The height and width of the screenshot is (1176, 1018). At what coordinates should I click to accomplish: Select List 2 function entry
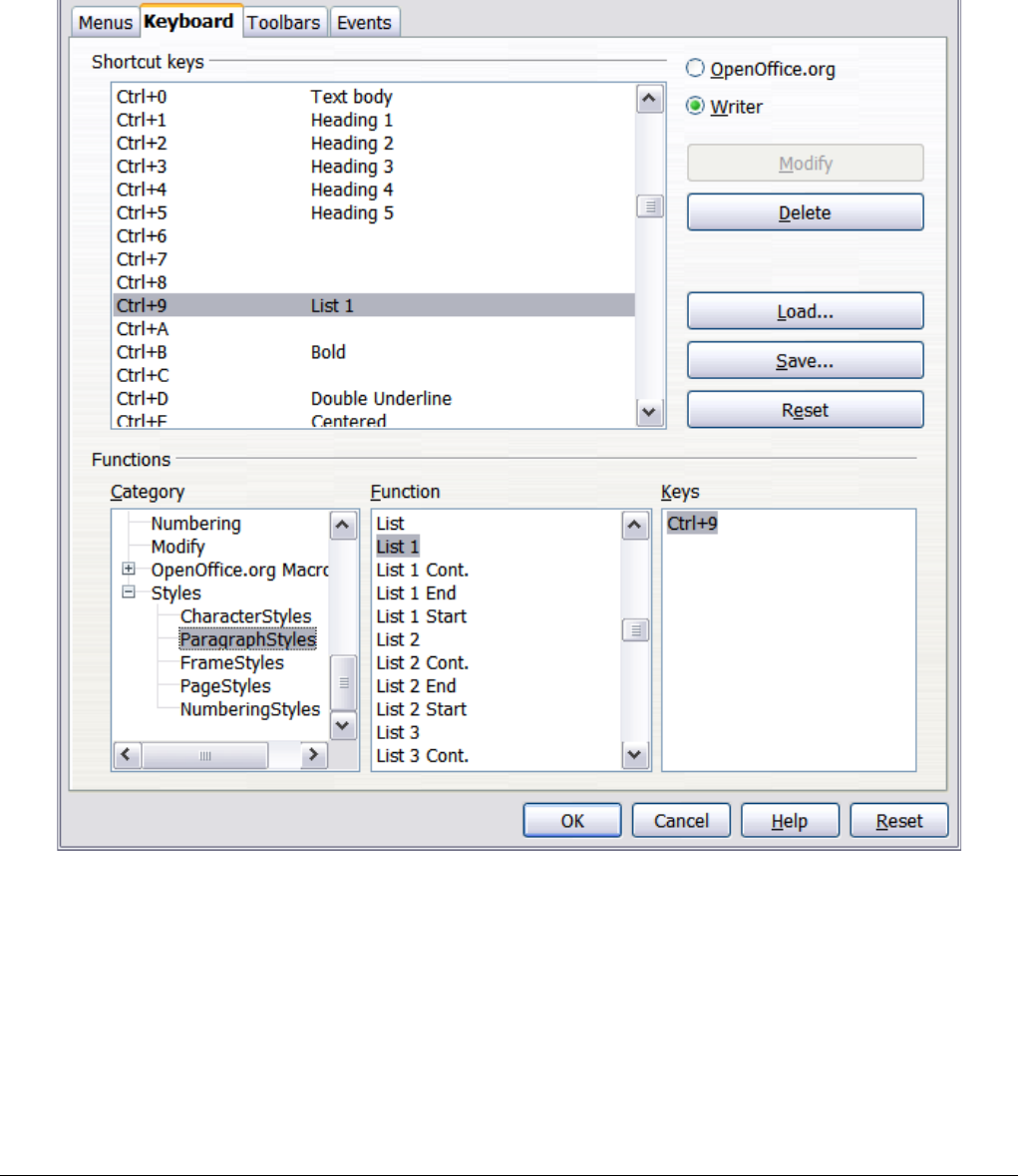pos(398,639)
